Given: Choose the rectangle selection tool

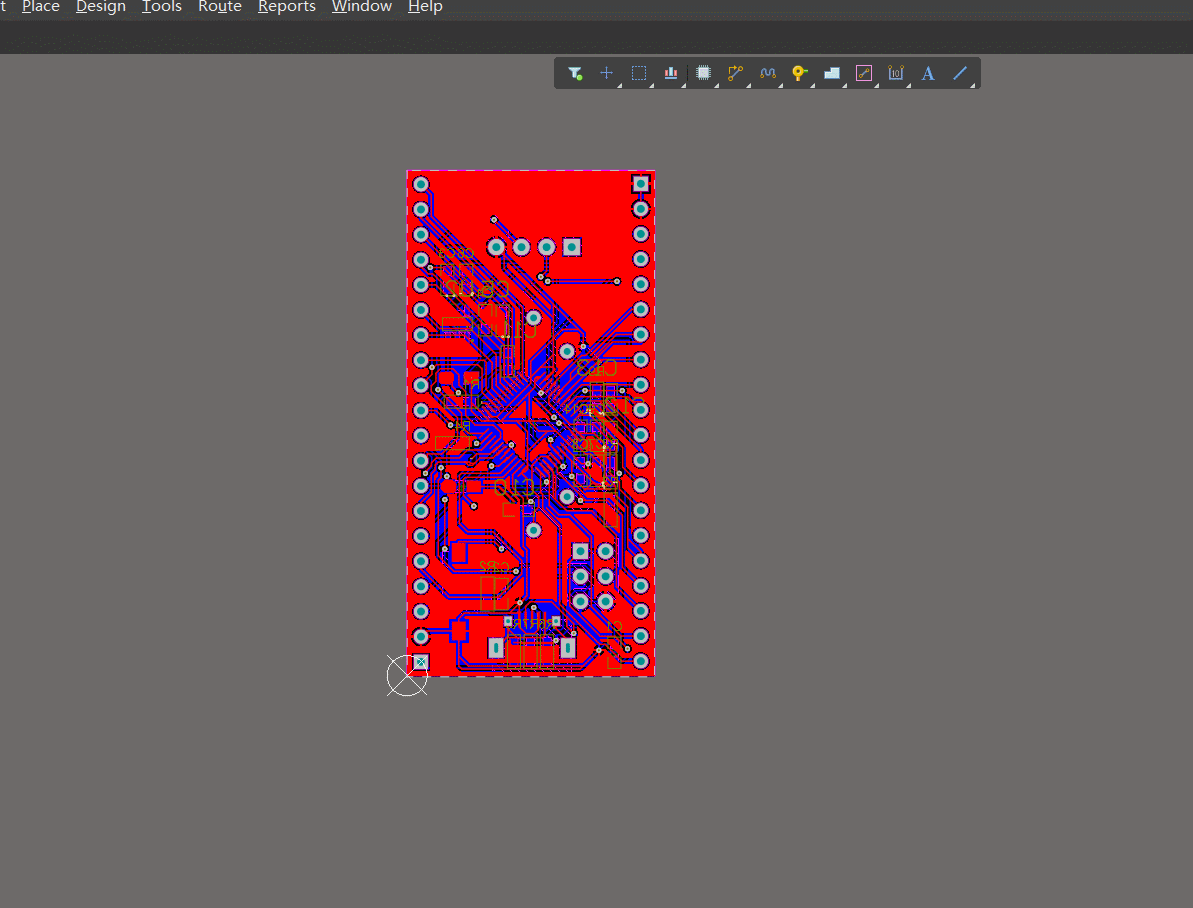Looking at the screenshot, I should (639, 73).
